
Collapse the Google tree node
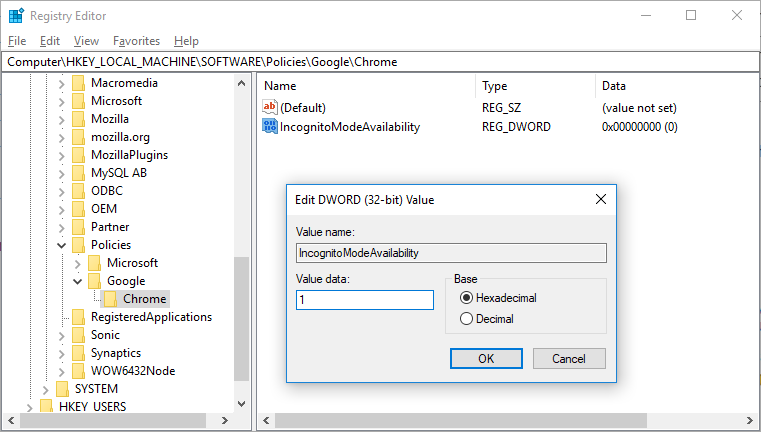coord(78,281)
